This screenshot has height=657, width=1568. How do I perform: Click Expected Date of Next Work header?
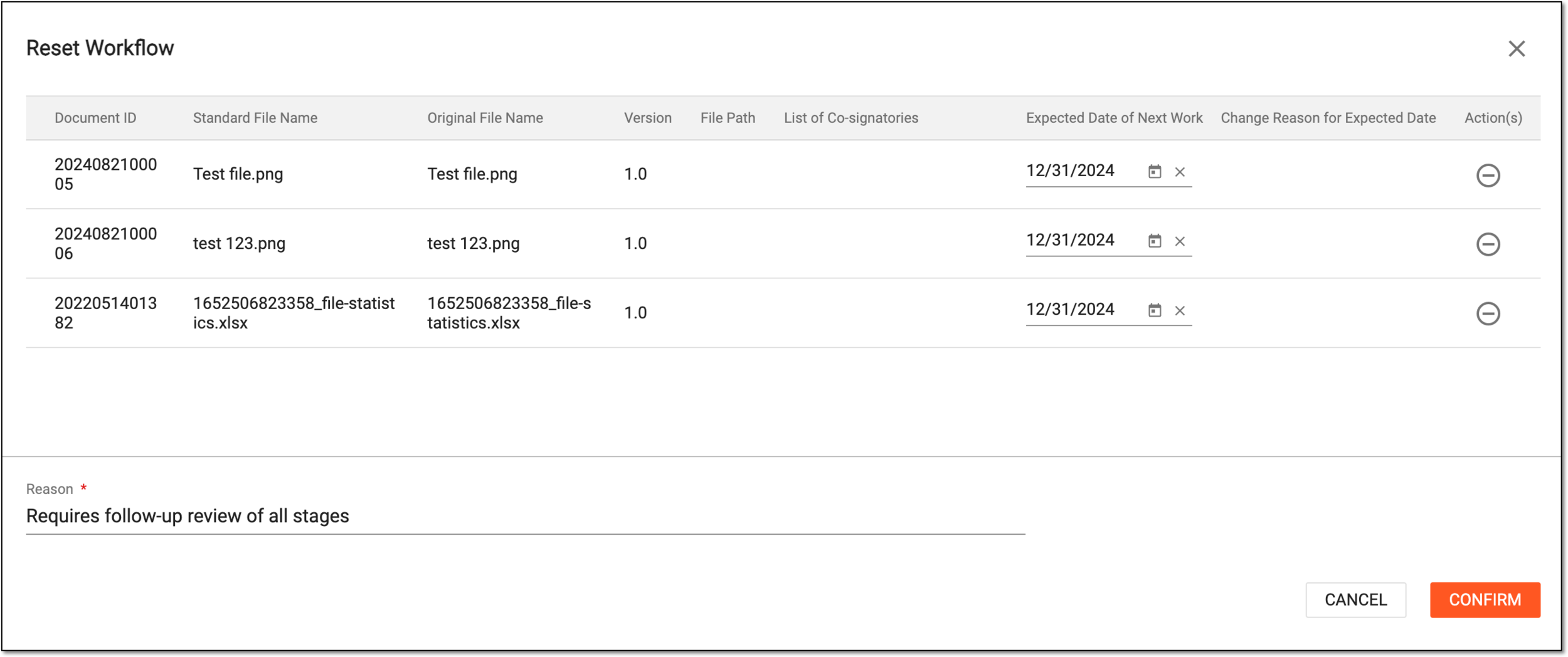coord(1114,118)
